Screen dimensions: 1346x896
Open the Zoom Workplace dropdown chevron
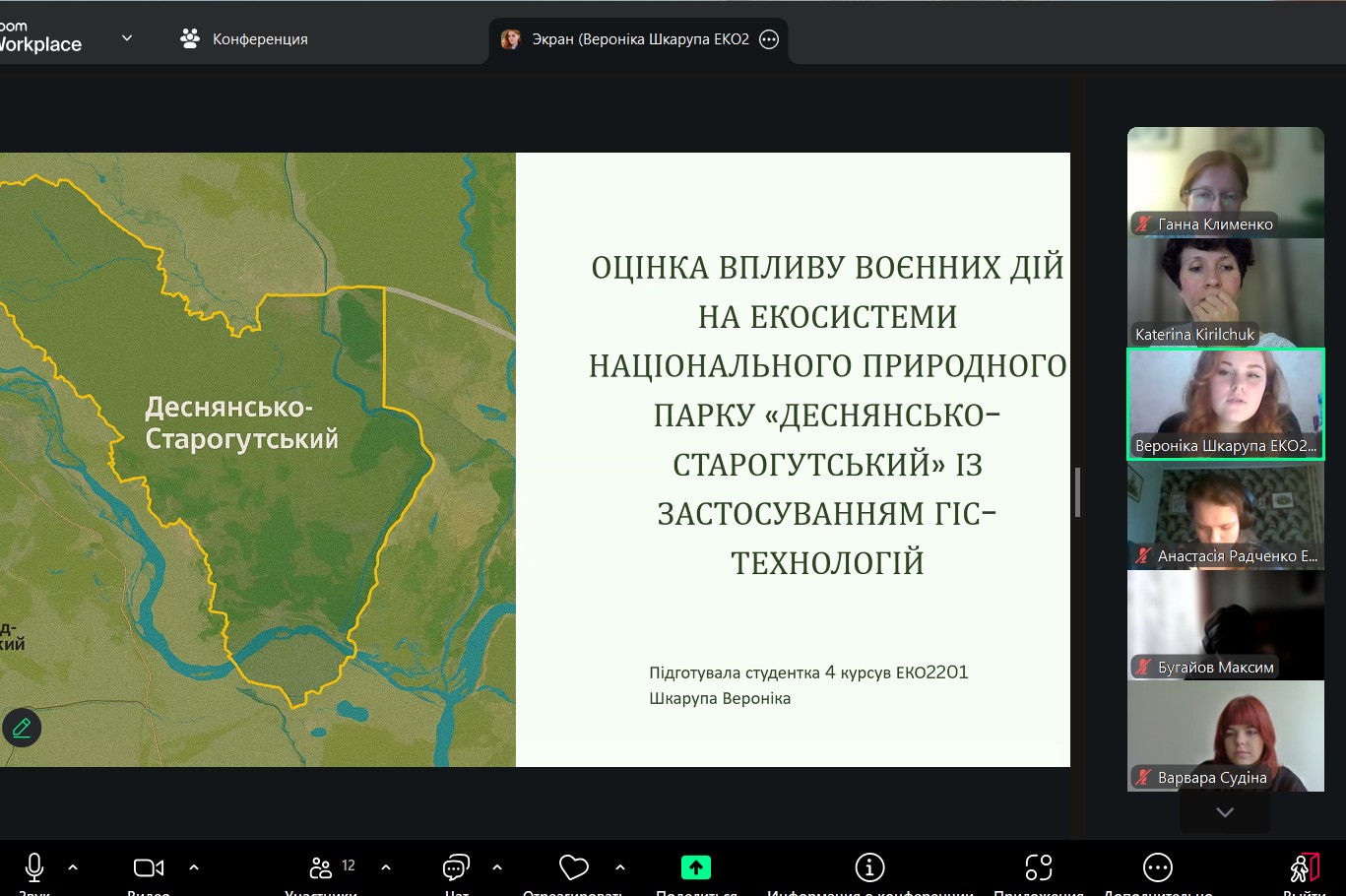point(127,38)
